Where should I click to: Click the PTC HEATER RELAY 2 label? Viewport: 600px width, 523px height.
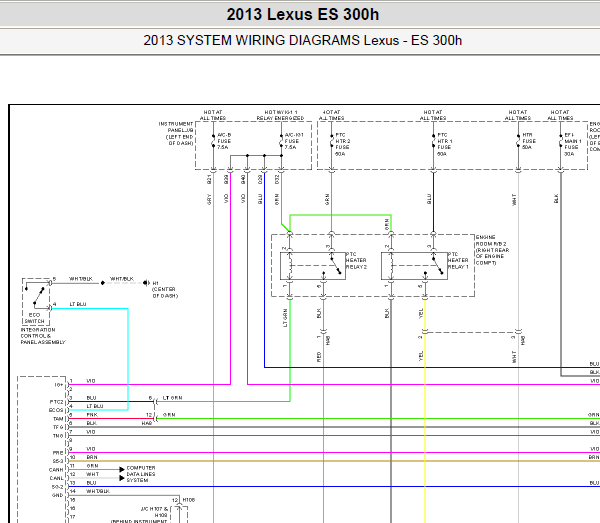pyautogui.click(x=356, y=260)
